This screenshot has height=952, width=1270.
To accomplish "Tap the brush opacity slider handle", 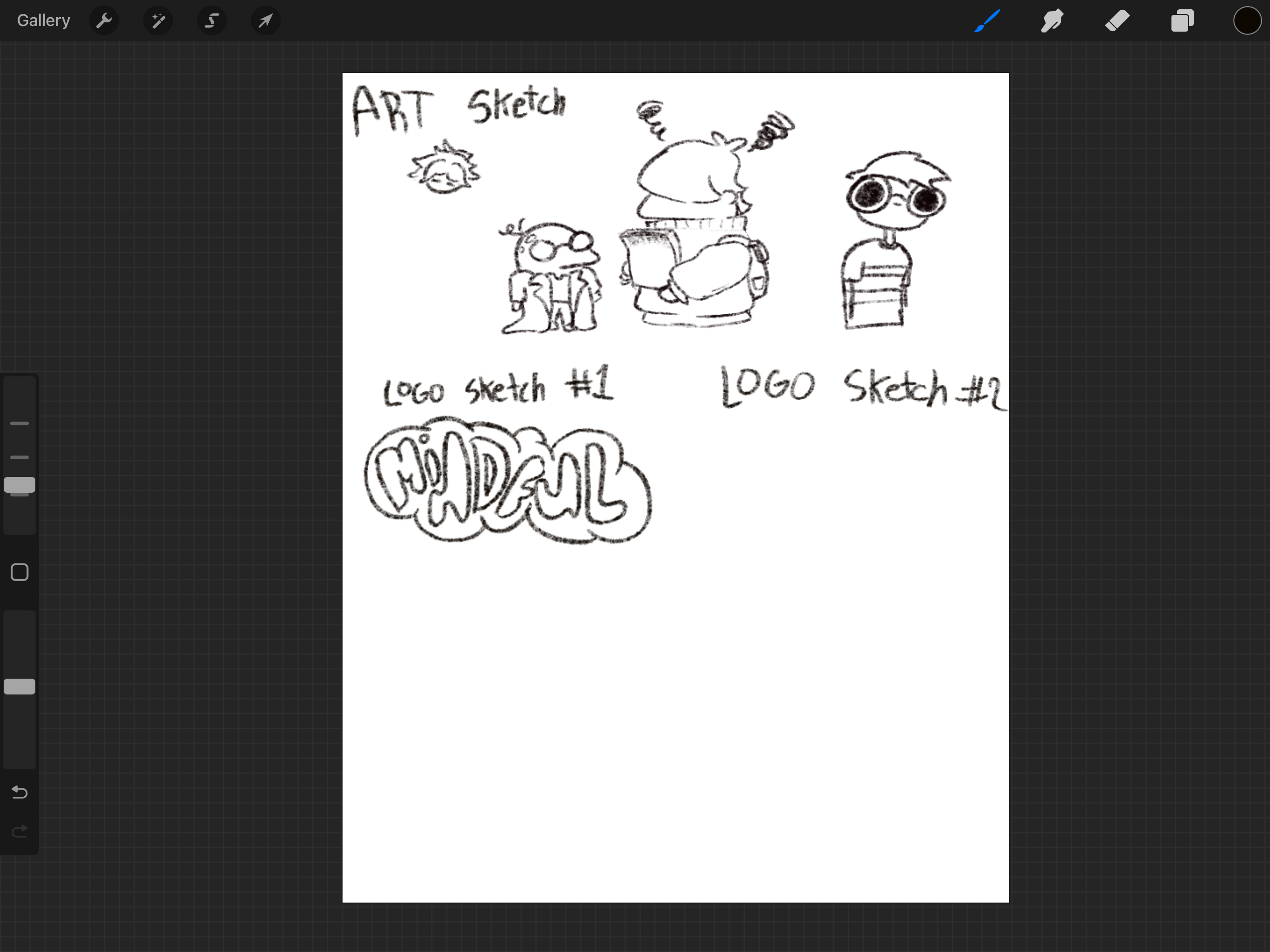I will pyautogui.click(x=20, y=687).
